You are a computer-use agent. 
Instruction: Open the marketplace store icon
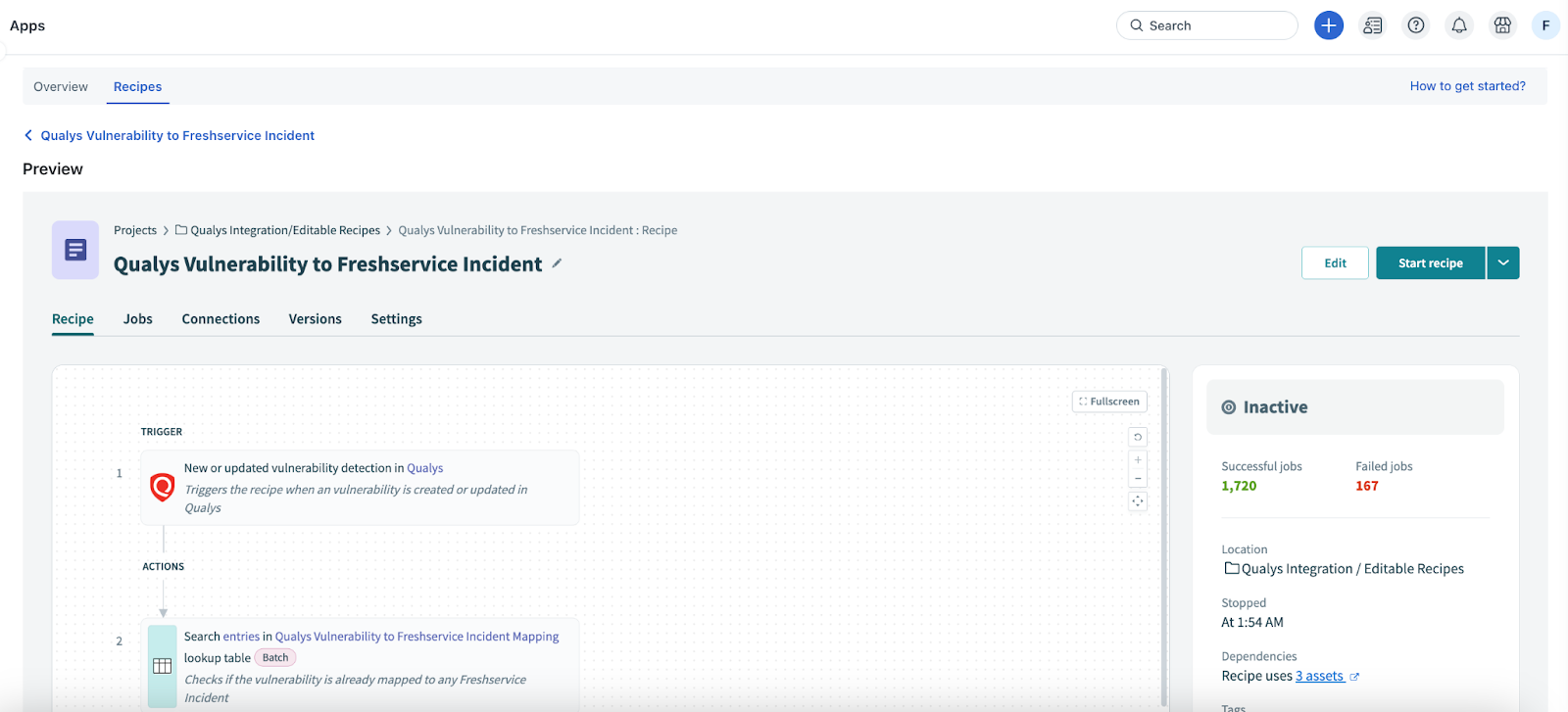point(1502,25)
